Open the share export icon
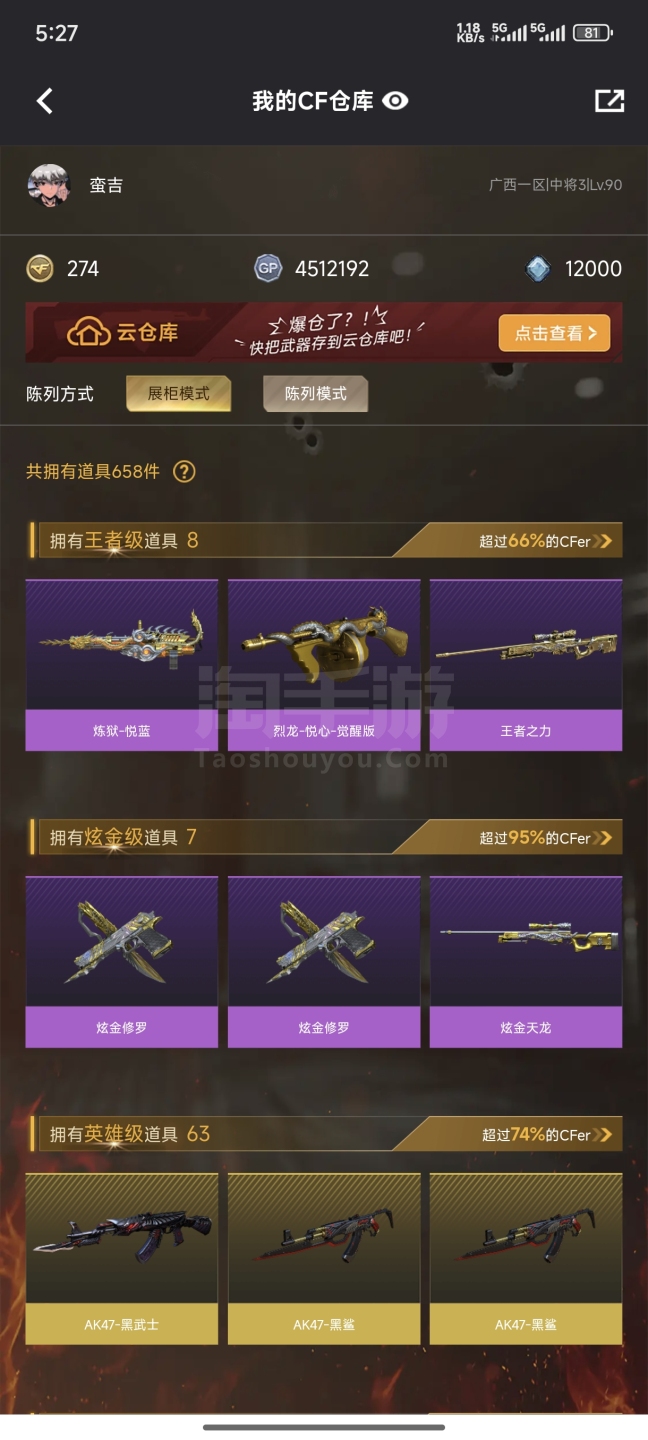648x1440 pixels. point(609,100)
